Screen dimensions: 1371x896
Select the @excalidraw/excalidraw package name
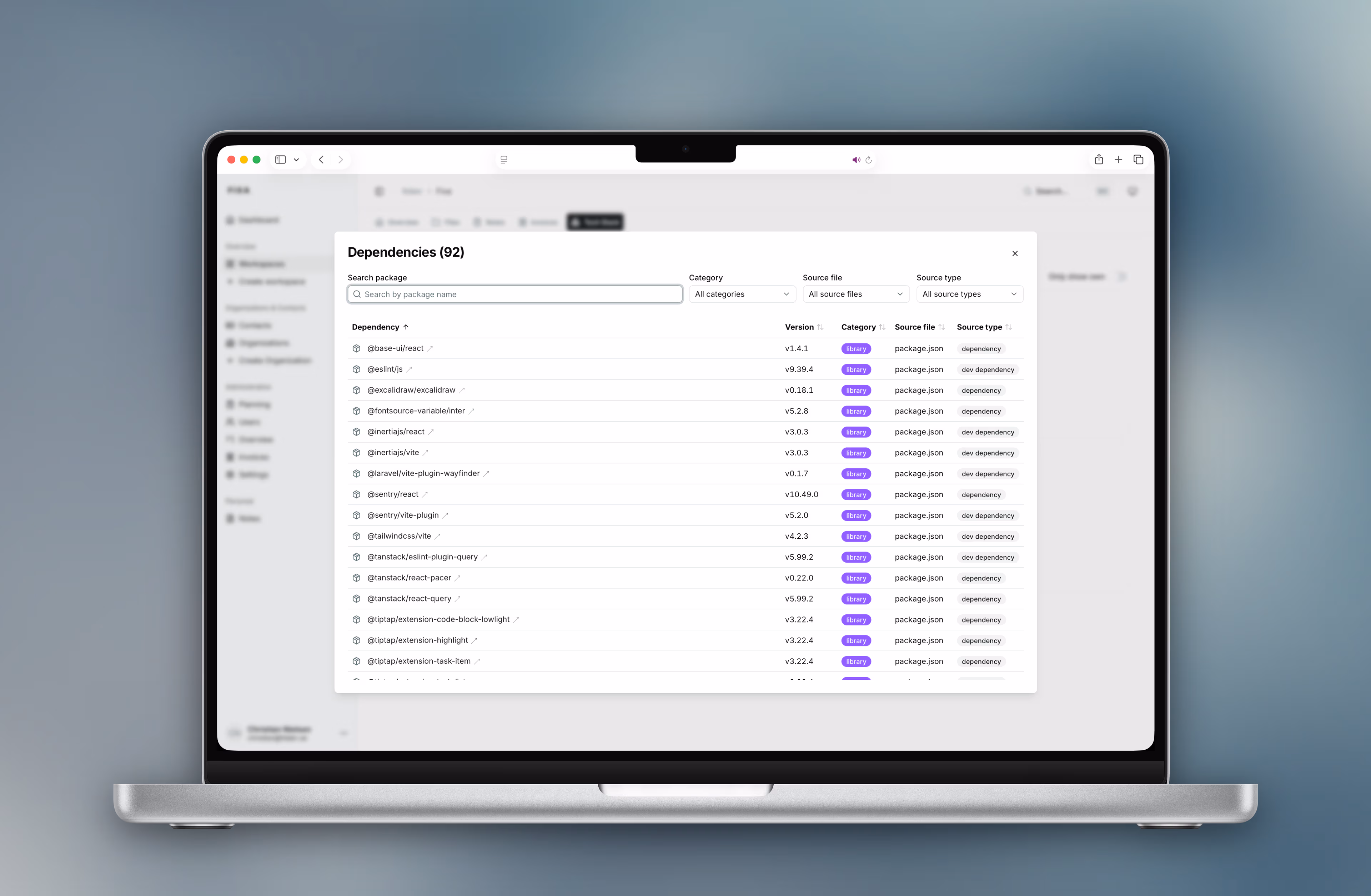click(x=411, y=390)
